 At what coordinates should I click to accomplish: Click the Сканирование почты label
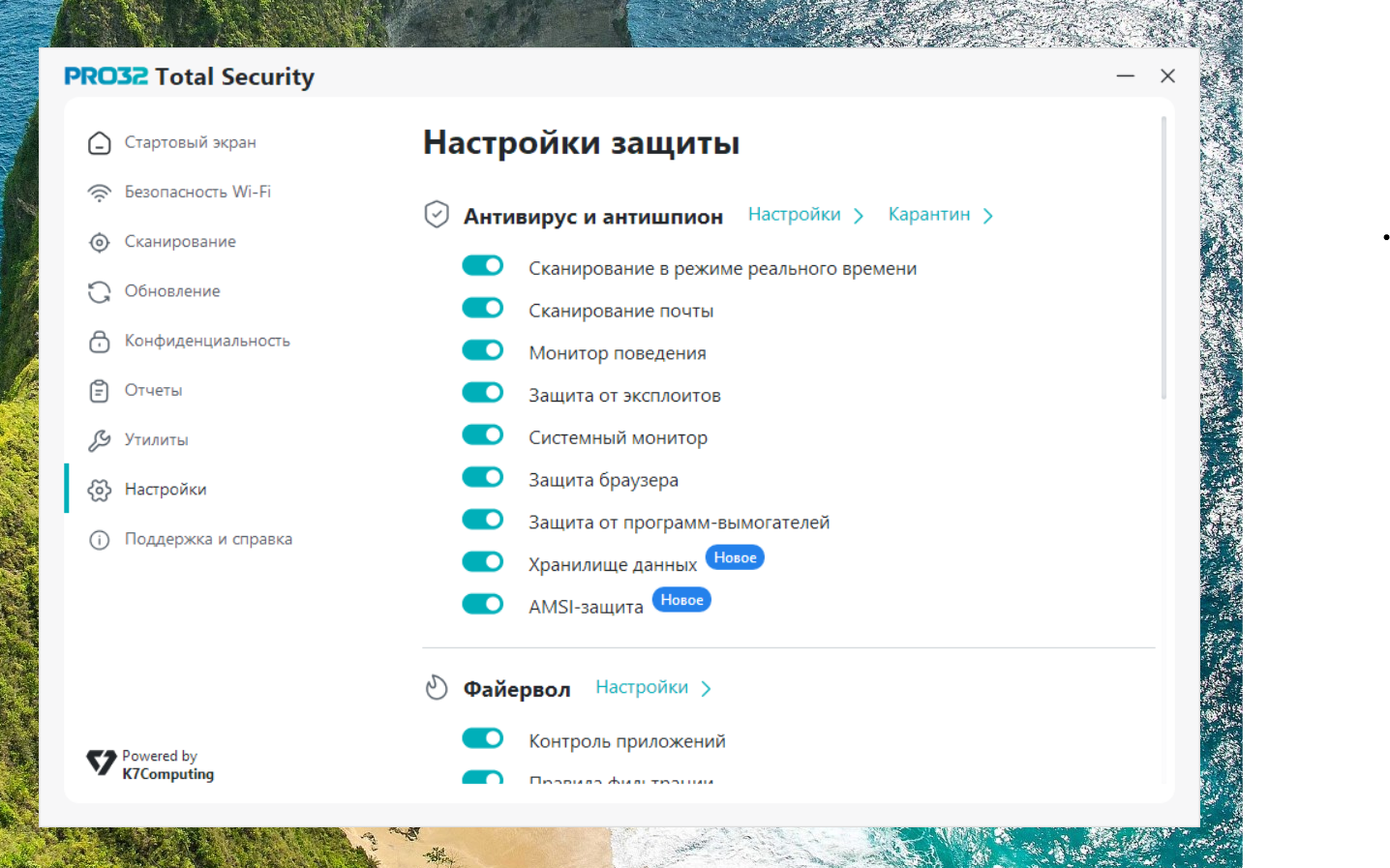(x=620, y=311)
